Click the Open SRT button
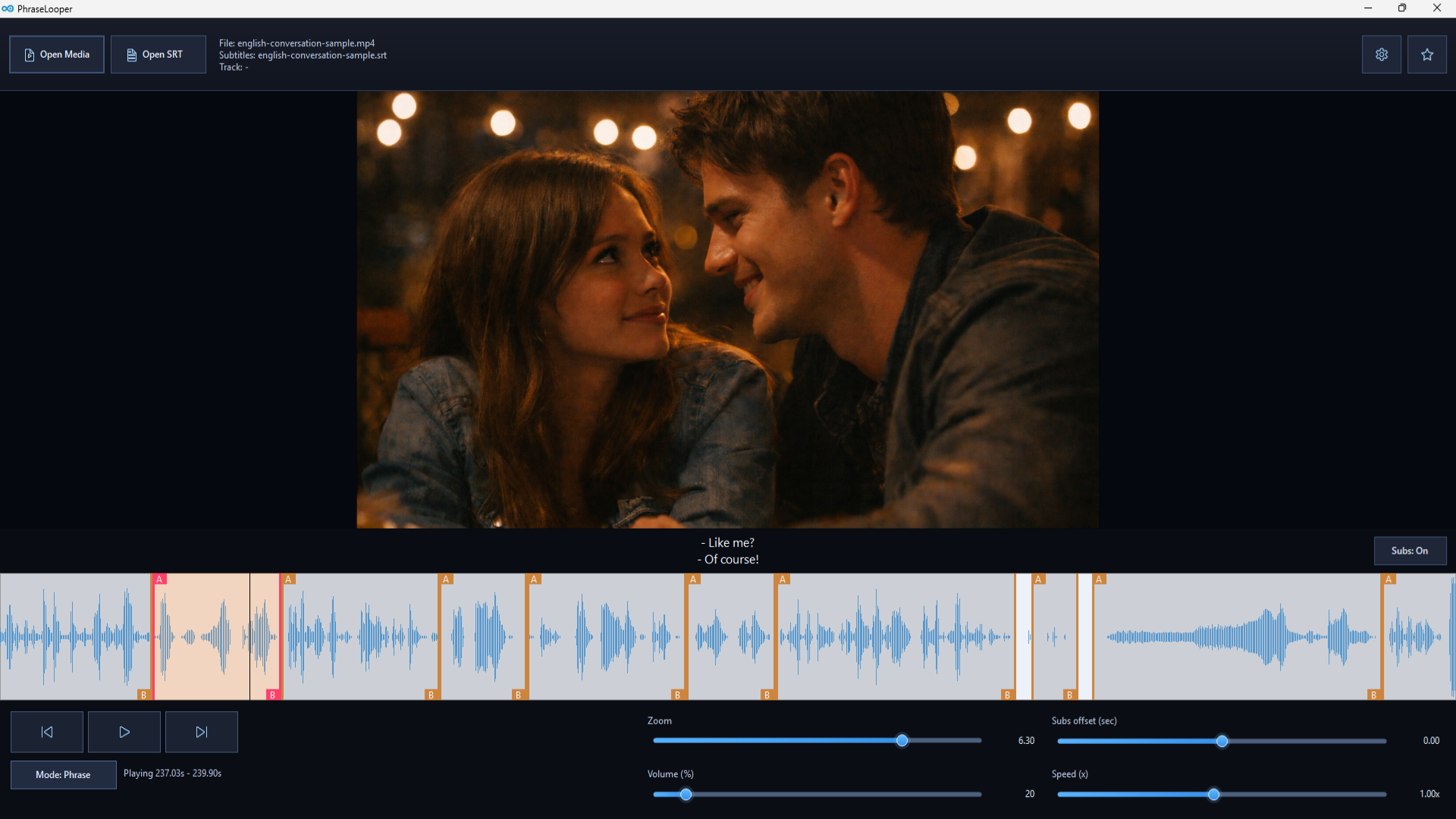 [158, 55]
